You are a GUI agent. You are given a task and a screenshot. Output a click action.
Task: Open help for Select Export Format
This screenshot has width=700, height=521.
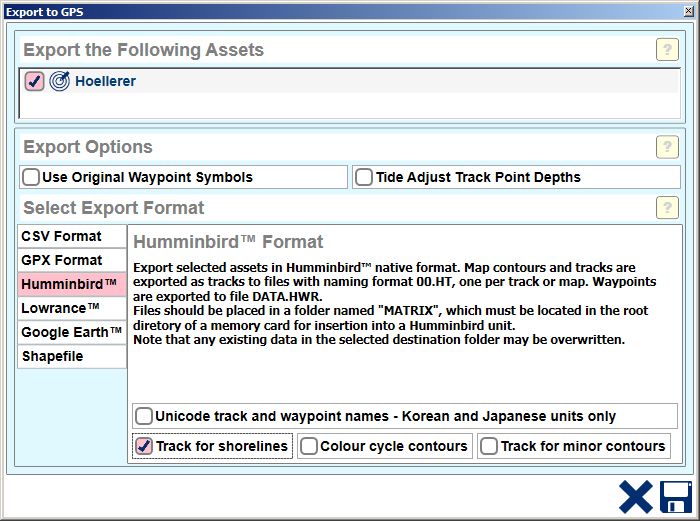coord(667,208)
